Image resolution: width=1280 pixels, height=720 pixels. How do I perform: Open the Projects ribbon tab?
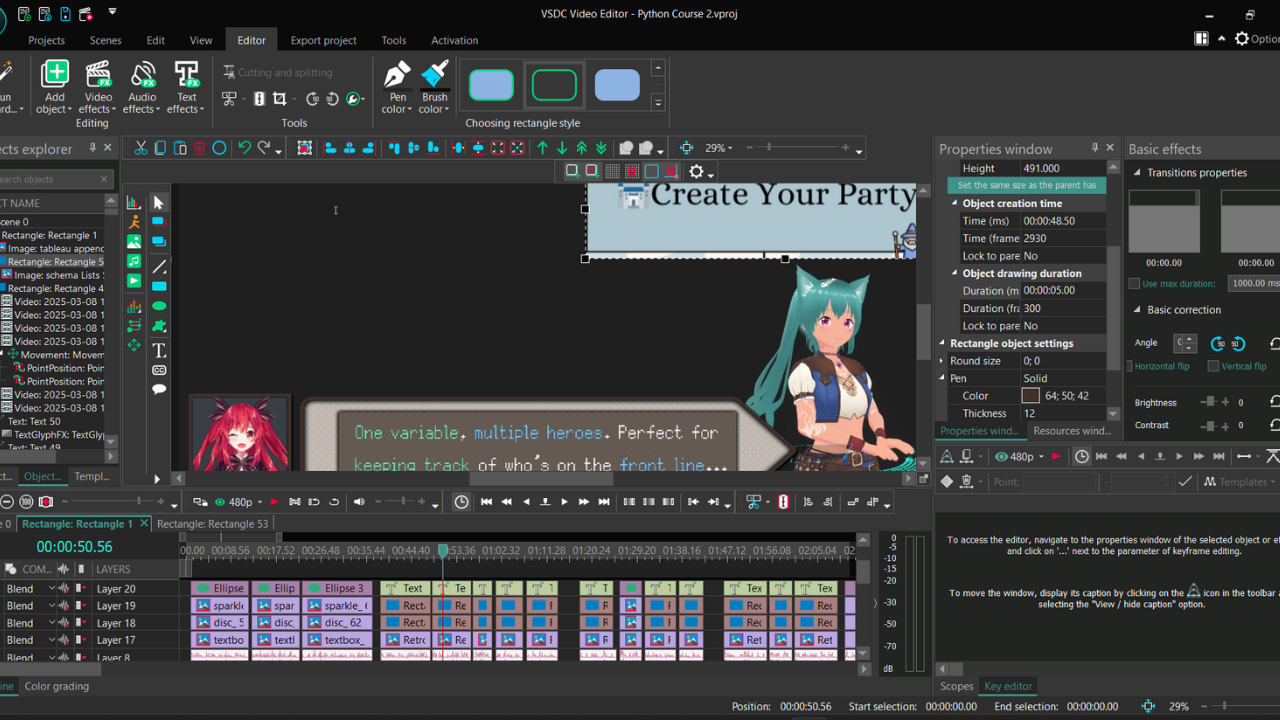[46, 40]
